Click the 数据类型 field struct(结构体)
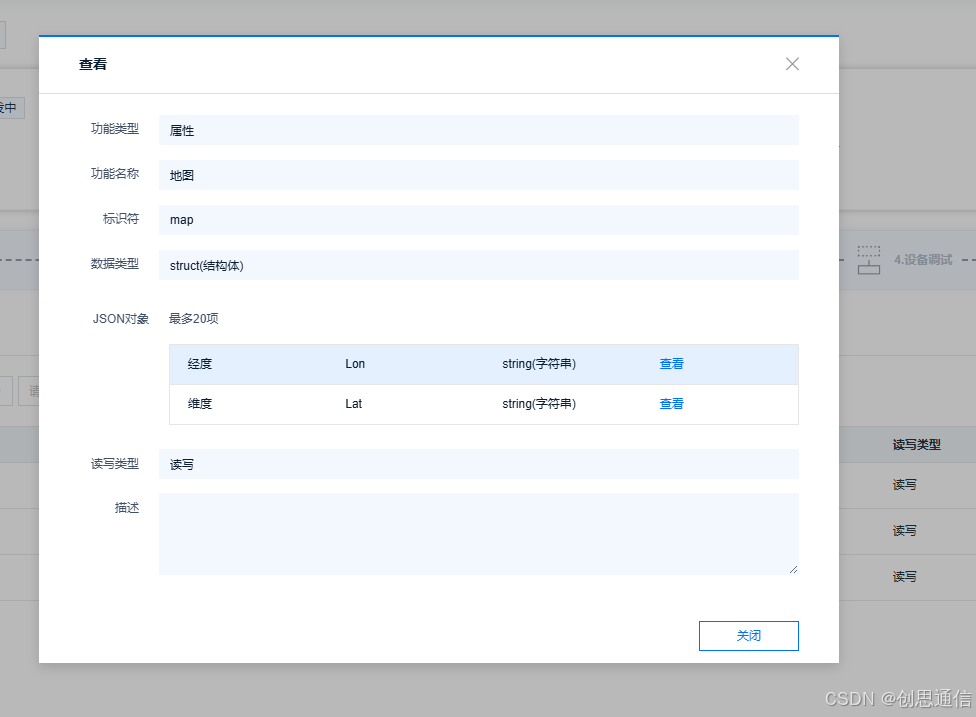The image size is (976, 717). point(479,265)
